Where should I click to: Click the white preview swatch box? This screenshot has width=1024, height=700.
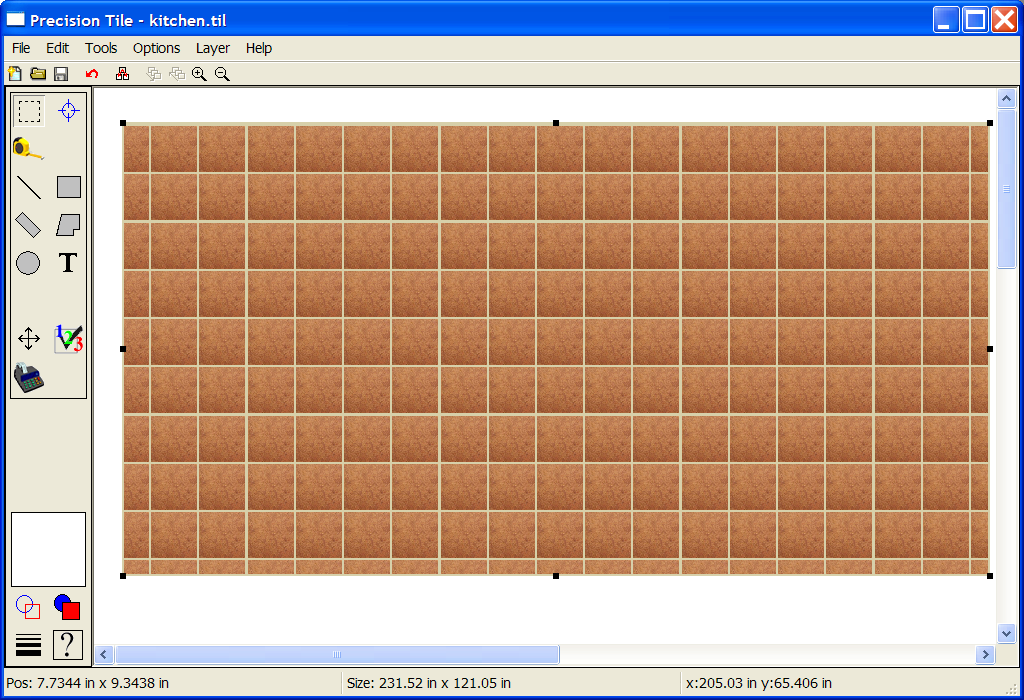[48, 549]
